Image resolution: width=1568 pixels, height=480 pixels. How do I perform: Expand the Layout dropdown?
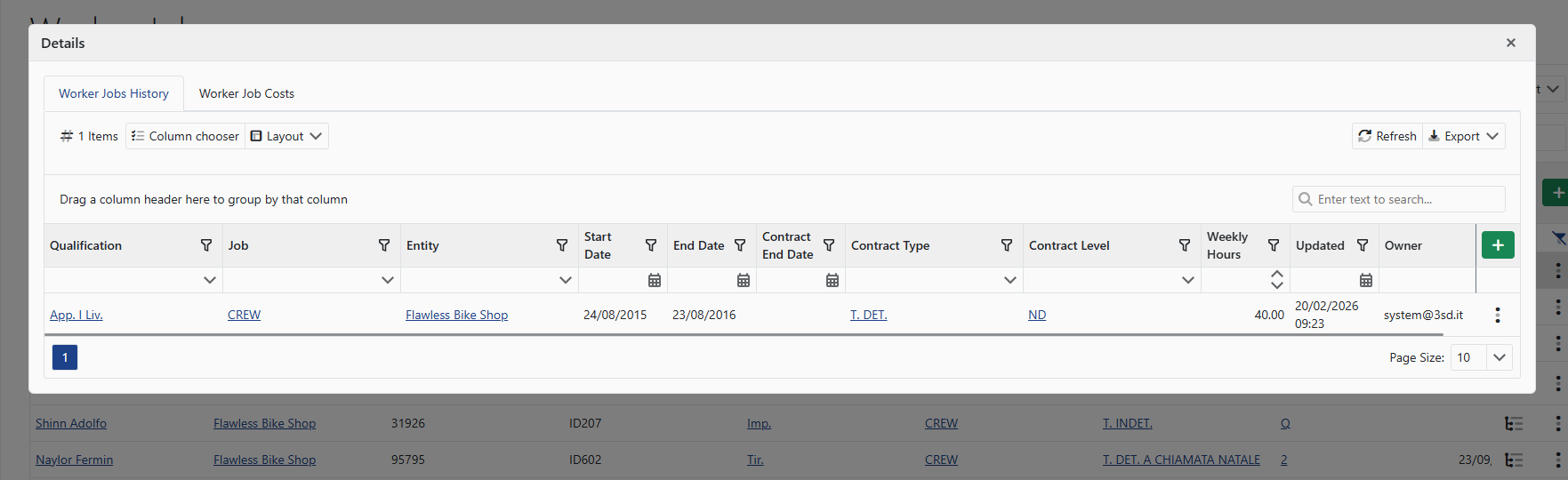tap(286, 136)
